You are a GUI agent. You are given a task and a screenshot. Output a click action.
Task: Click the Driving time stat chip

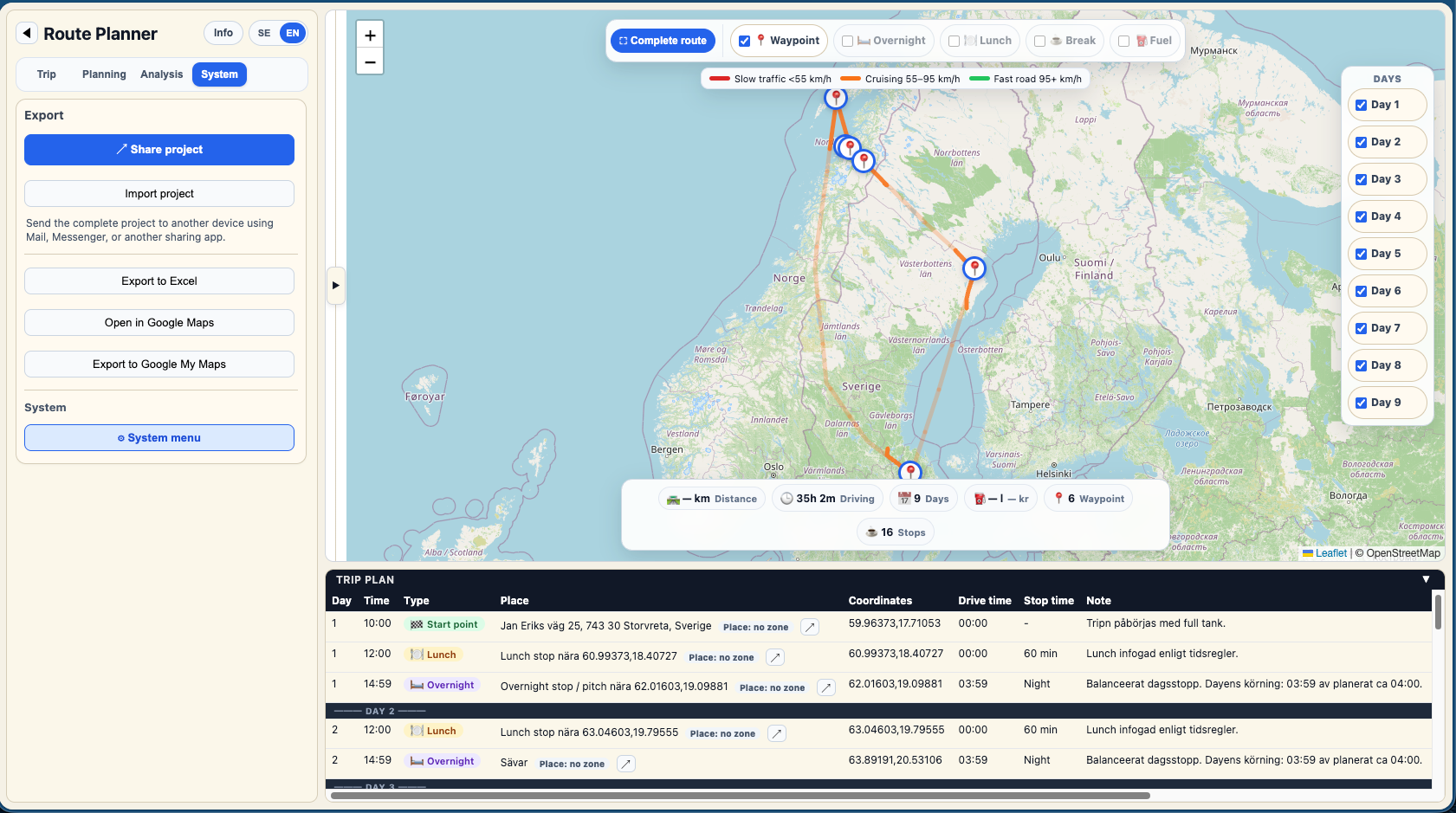point(827,499)
